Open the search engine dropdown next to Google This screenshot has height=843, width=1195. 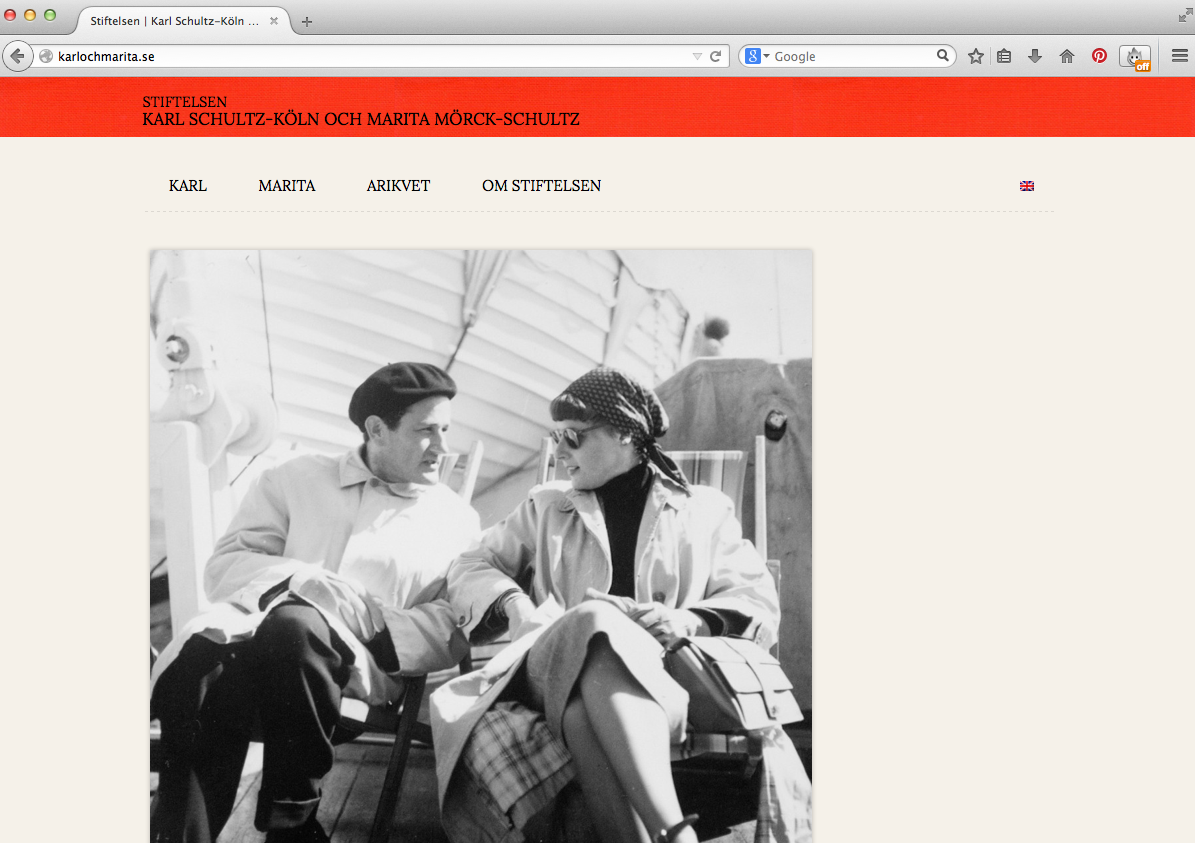758,56
